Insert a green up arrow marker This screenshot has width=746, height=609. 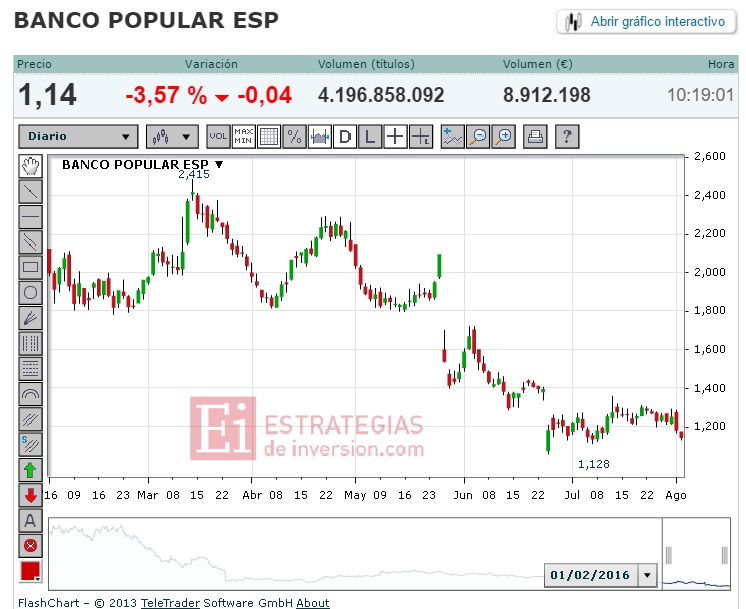(x=30, y=470)
